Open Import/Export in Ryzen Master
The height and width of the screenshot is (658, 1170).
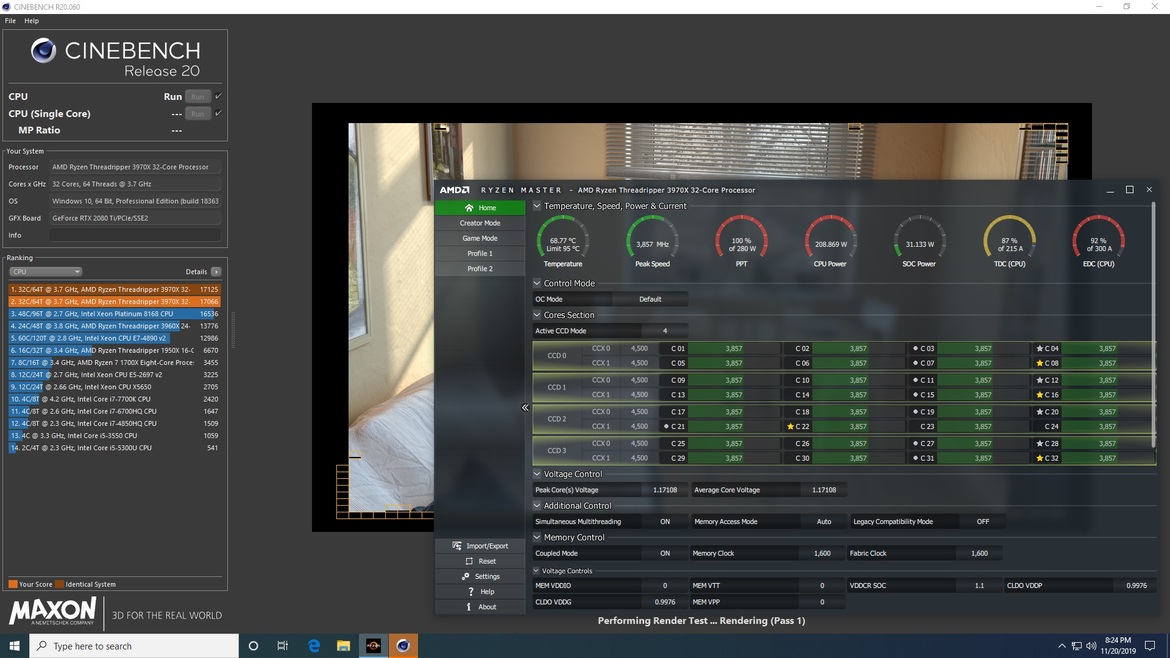480,546
